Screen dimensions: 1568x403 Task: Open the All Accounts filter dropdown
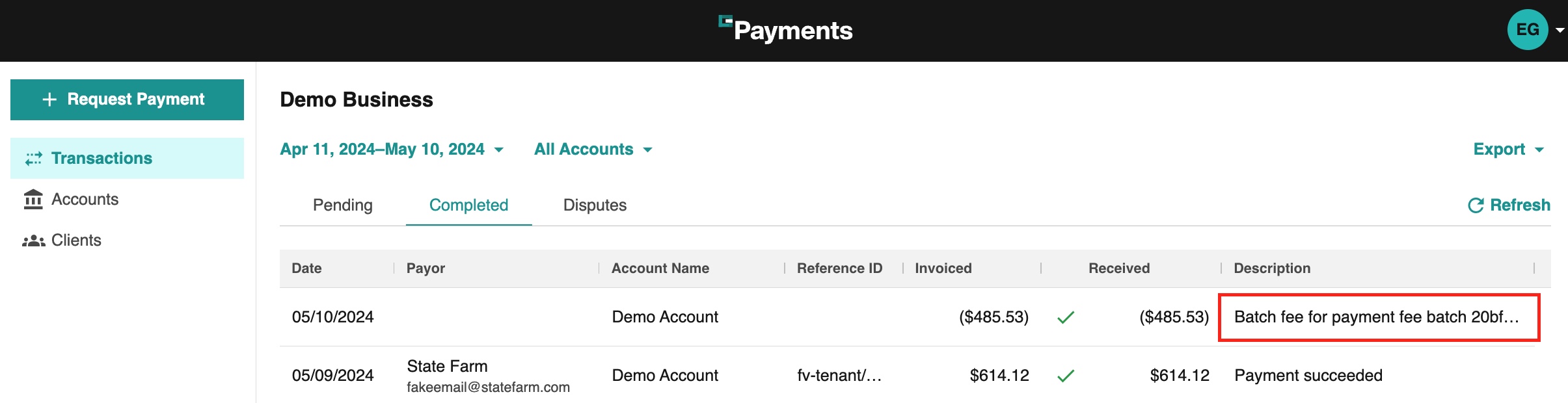pyautogui.click(x=593, y=149)
